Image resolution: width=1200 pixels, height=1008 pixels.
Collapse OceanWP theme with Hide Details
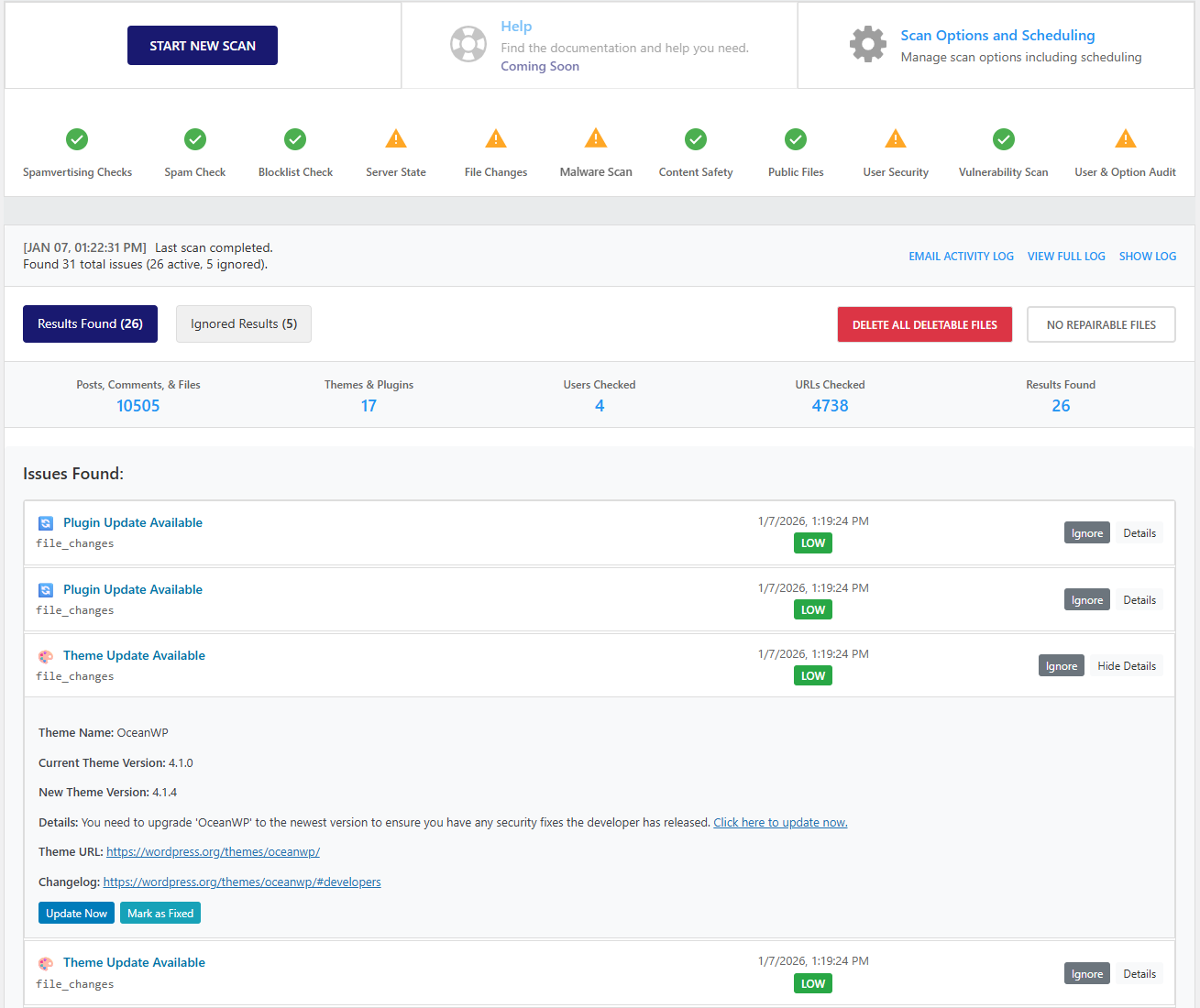click(1126, 666)
